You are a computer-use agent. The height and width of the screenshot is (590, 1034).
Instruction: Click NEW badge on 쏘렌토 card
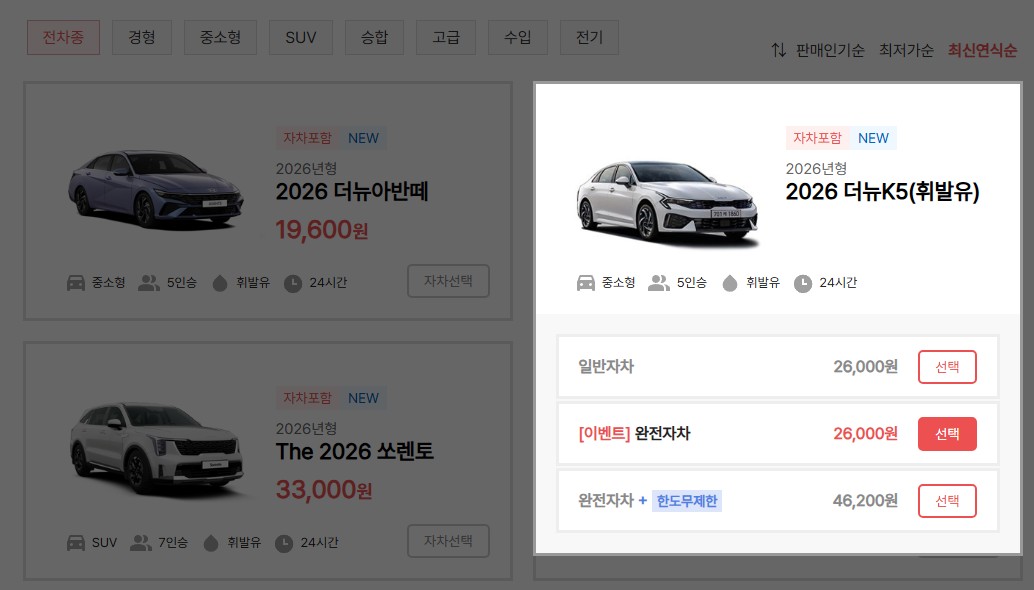(363, 398)
